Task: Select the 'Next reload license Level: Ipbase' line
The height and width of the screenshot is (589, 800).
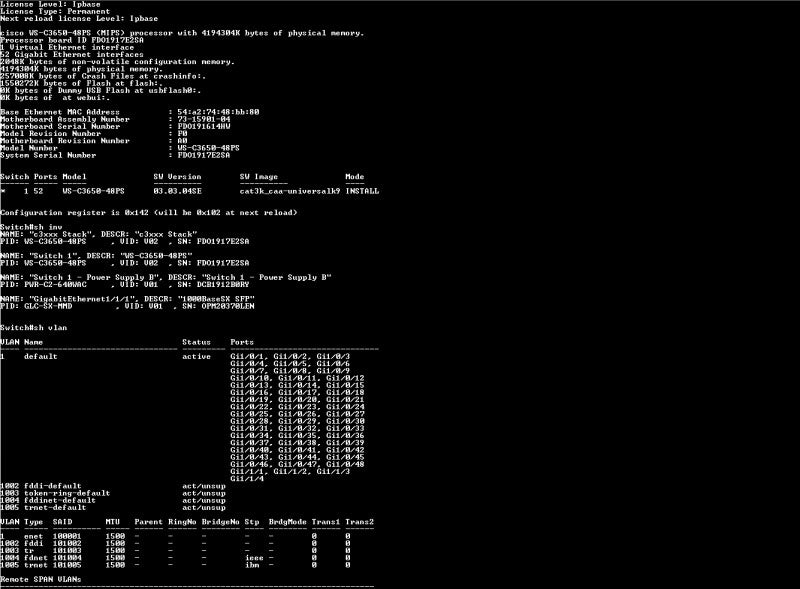Action: [79, 18]
